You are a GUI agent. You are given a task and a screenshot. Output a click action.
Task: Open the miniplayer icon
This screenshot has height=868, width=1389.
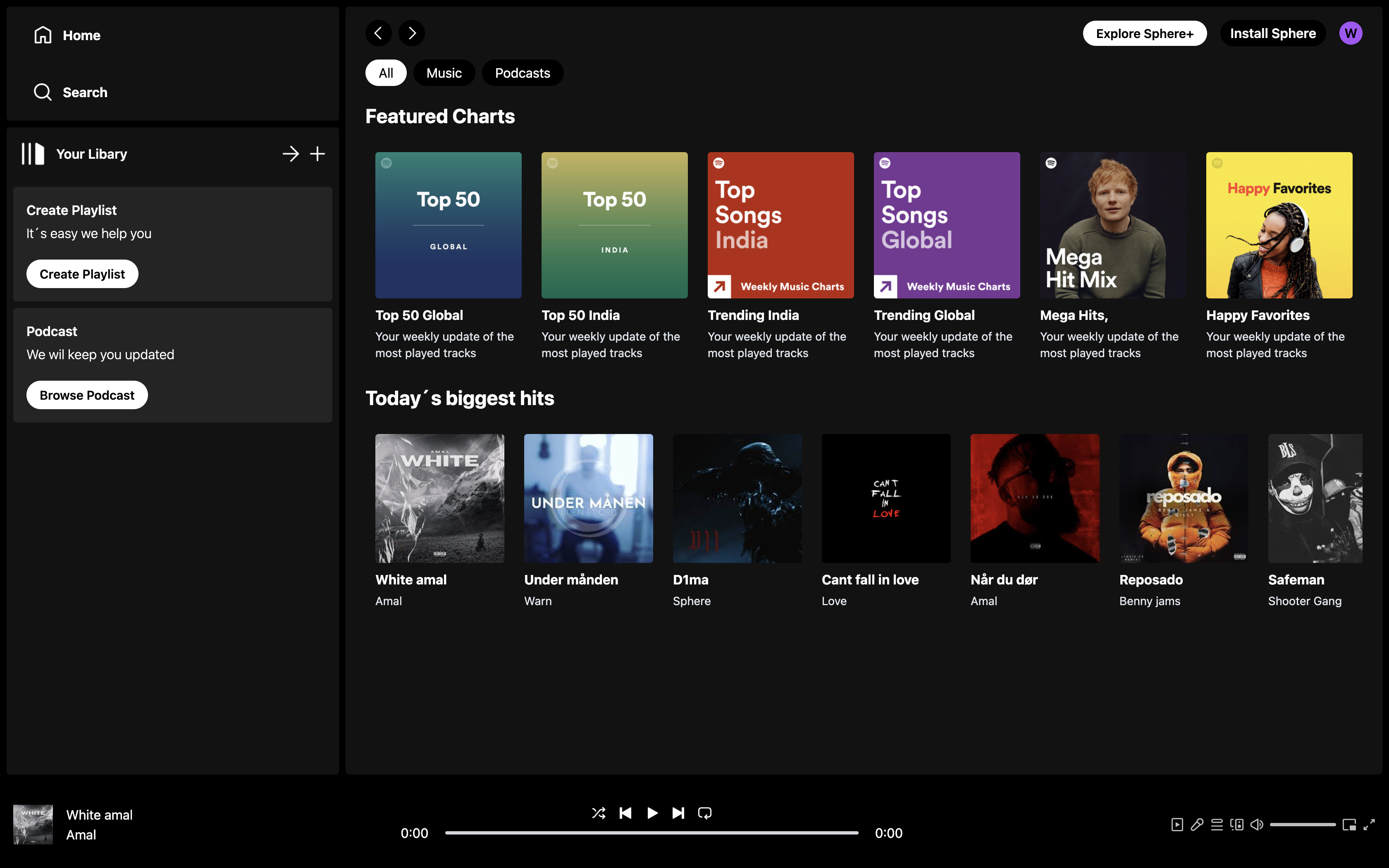[1349, 824]
